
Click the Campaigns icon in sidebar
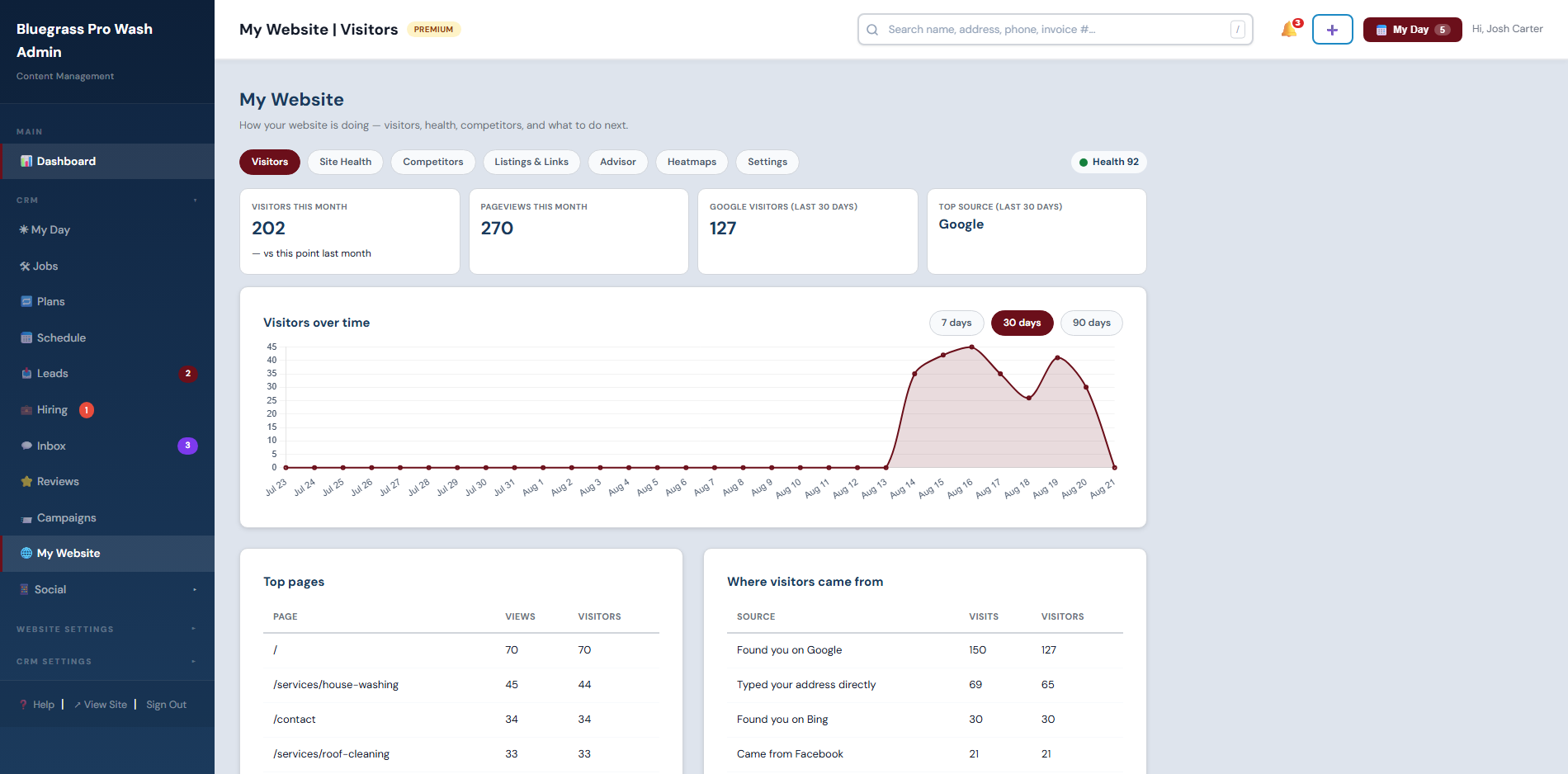pyautogui.click(x=26, y=518)
